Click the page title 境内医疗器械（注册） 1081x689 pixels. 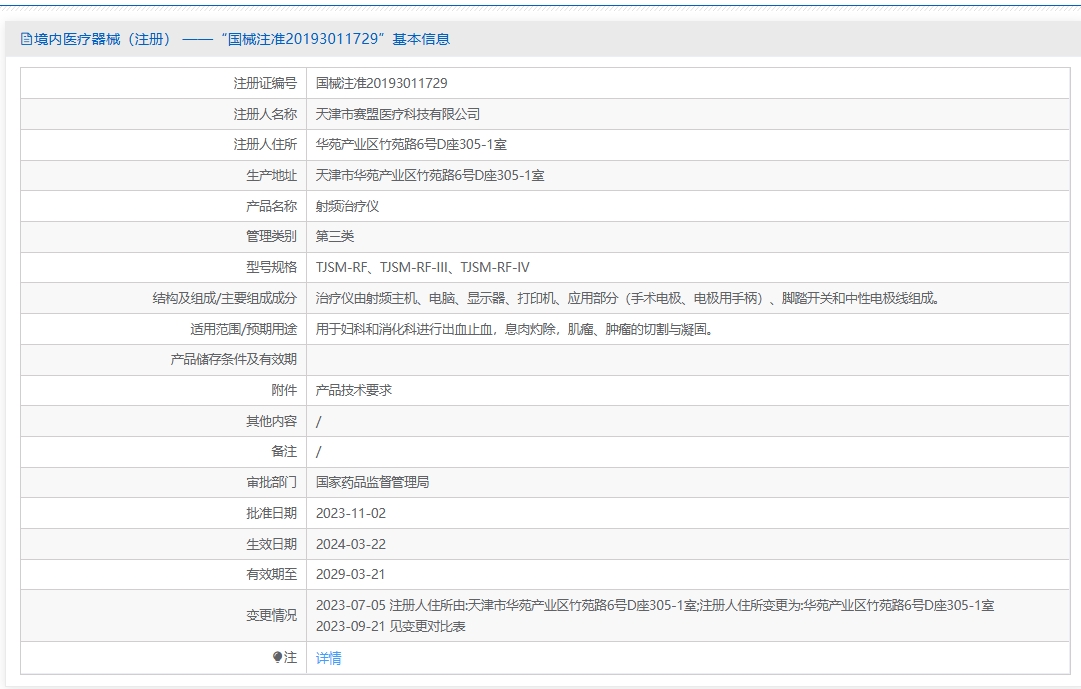click(x=102, y=39)
